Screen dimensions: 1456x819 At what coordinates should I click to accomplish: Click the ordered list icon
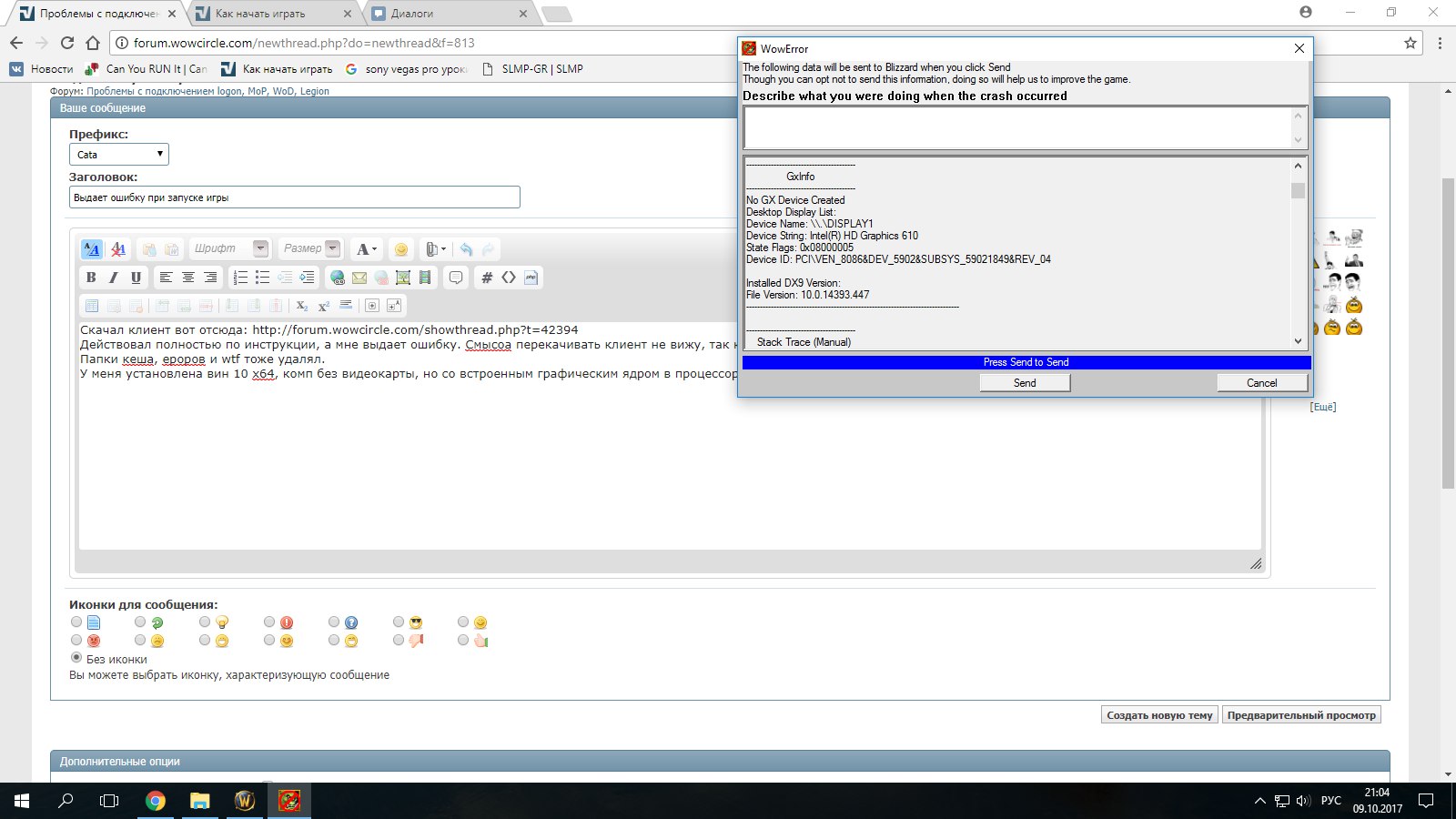pyautogui.click(x=240, y=278)
